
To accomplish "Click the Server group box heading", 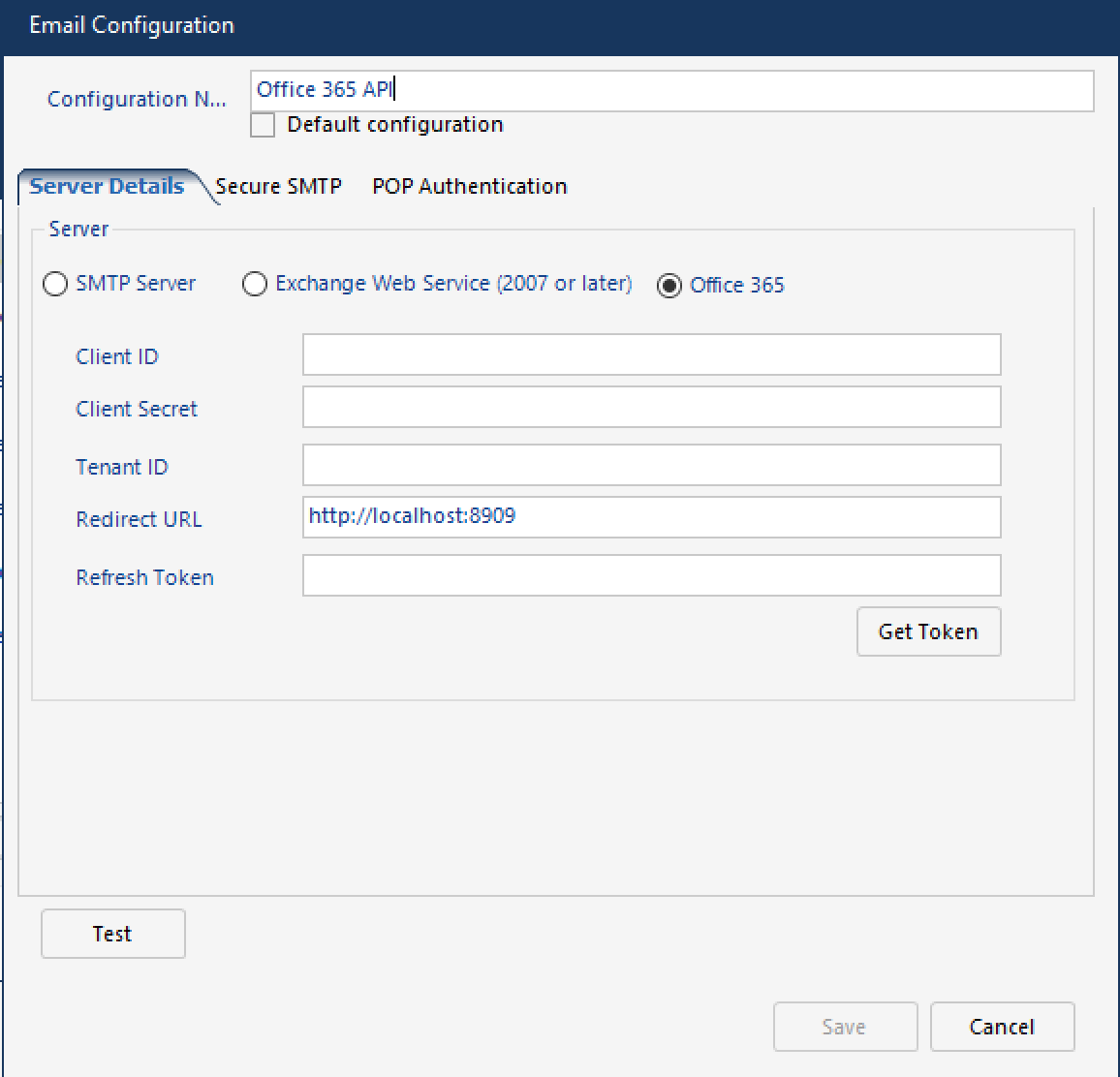I will click(x=78, y=229).
